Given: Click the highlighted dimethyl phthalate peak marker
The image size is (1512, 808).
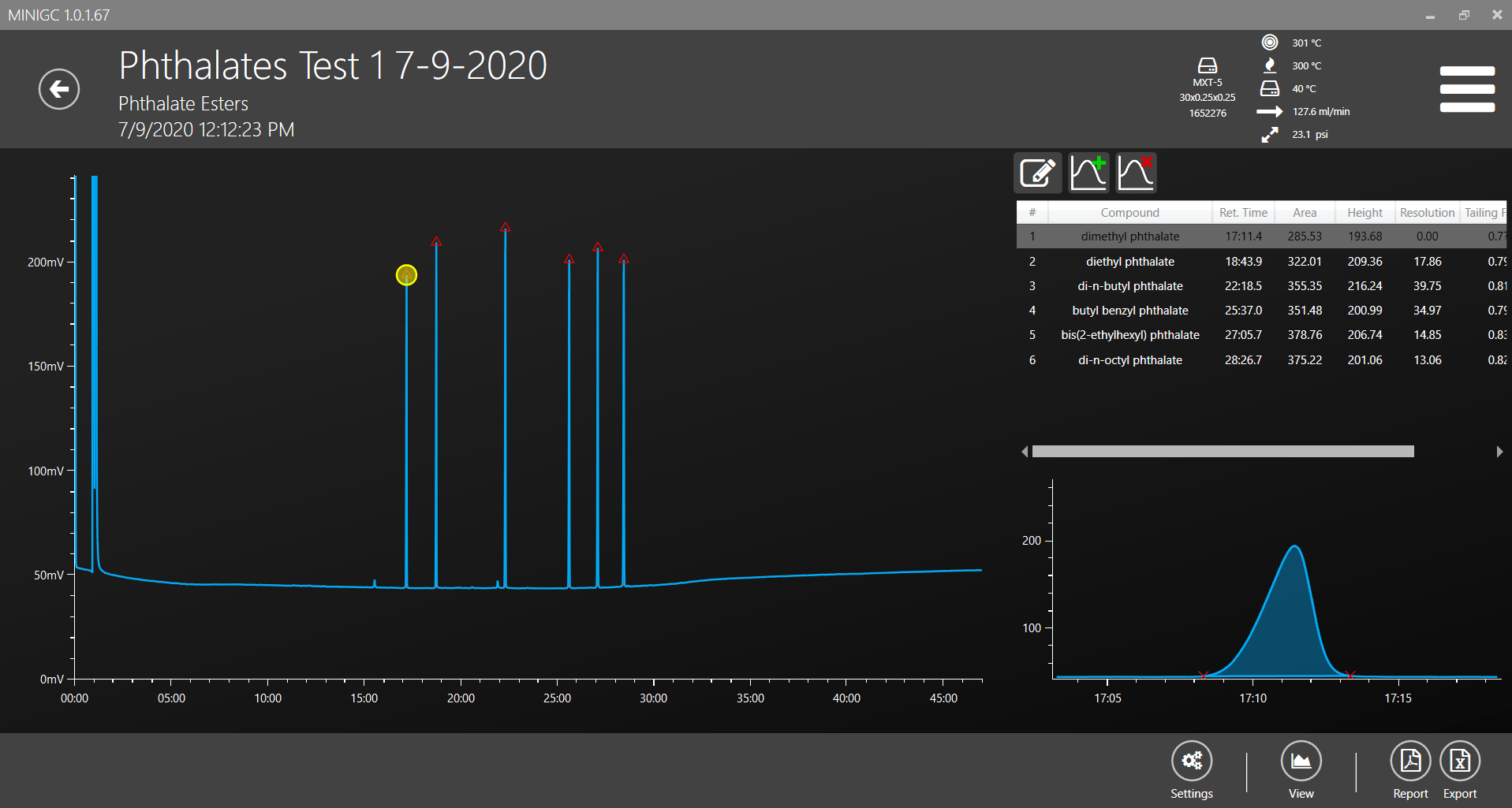Looking at the screenshot, I should (406, 275).
